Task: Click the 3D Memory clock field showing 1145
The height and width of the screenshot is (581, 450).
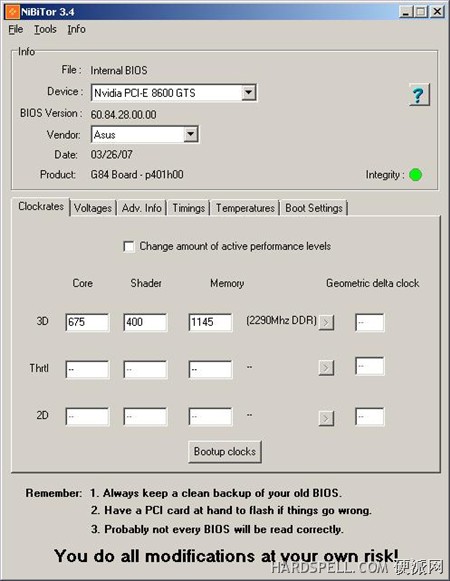Action: pyautogui.click(x=211, y=322)
